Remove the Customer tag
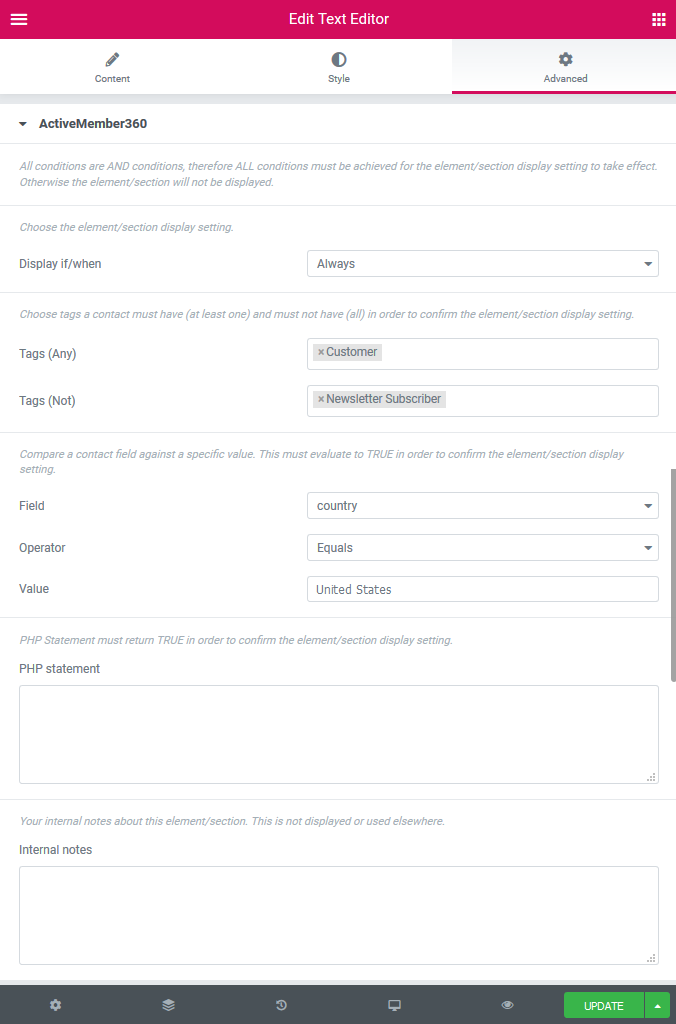The height and width of the screenshot is (1024, 676). coord(320,351)
